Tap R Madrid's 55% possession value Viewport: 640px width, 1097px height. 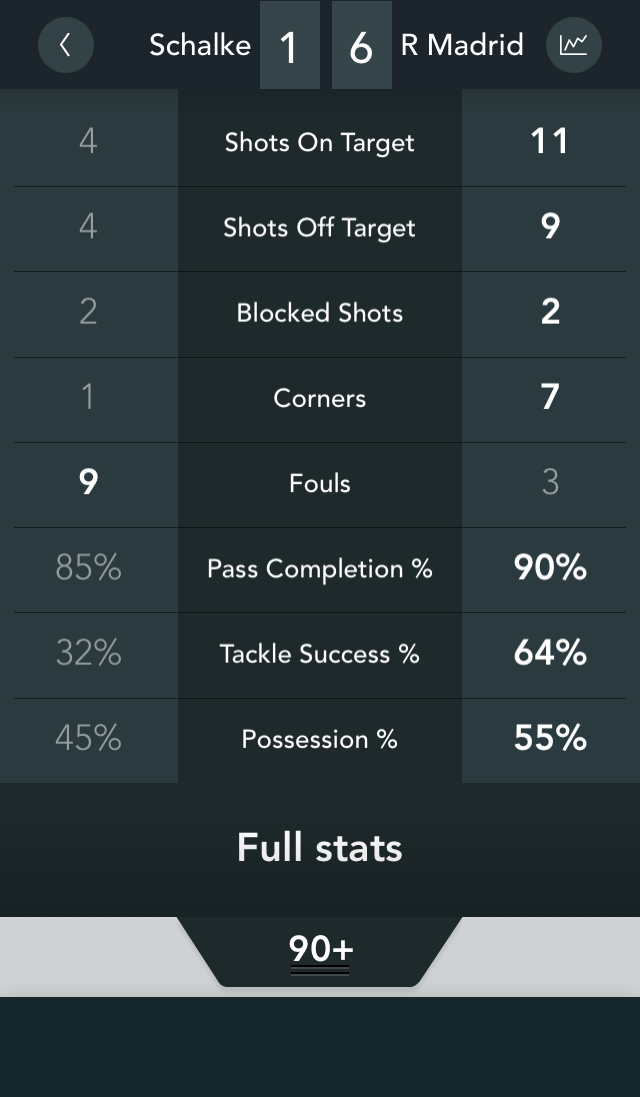coord(550,738)
